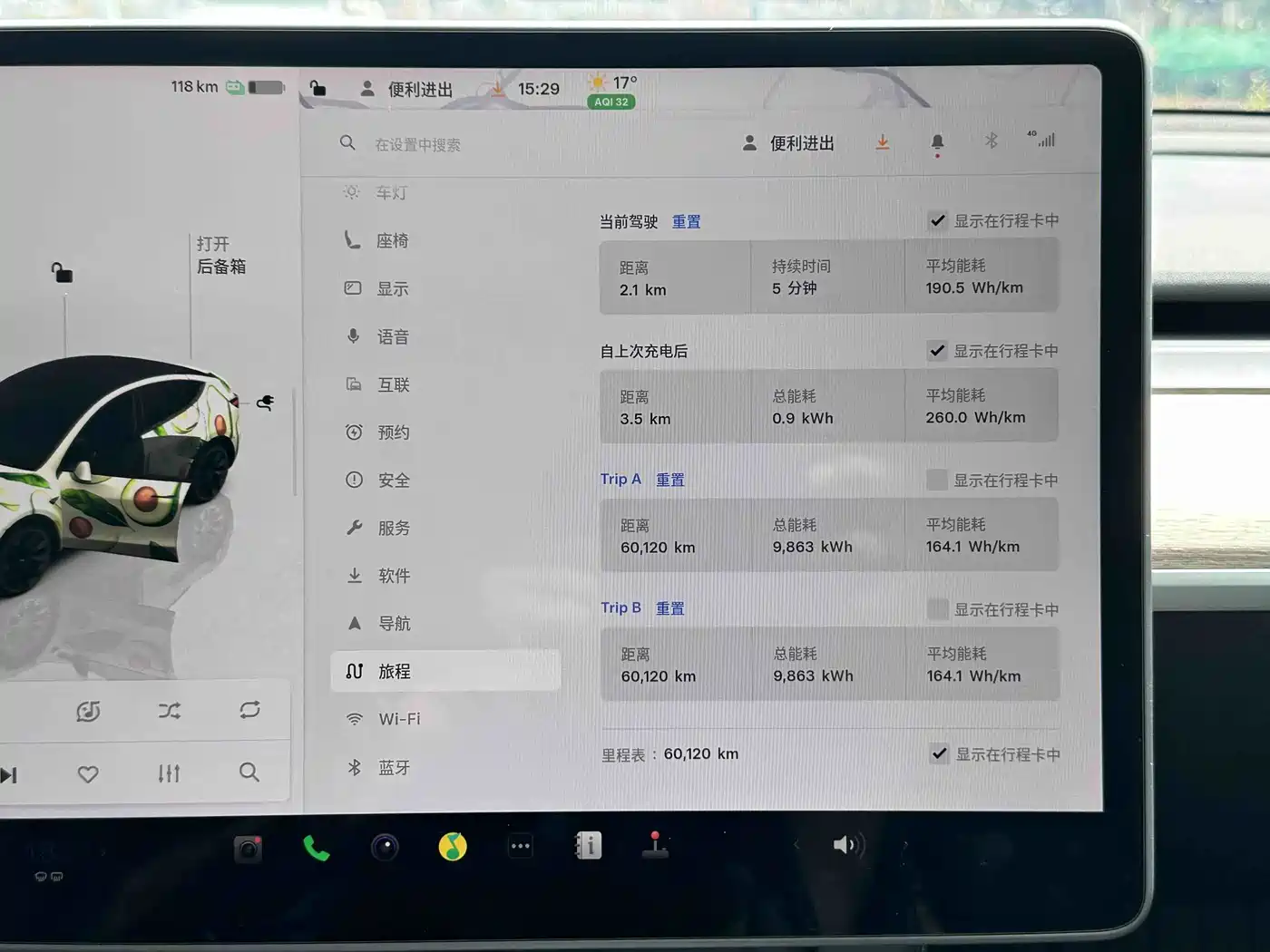The image size is (1270, 952).
Task: Favorite the track with heart icon
Action: pos(88,774)
